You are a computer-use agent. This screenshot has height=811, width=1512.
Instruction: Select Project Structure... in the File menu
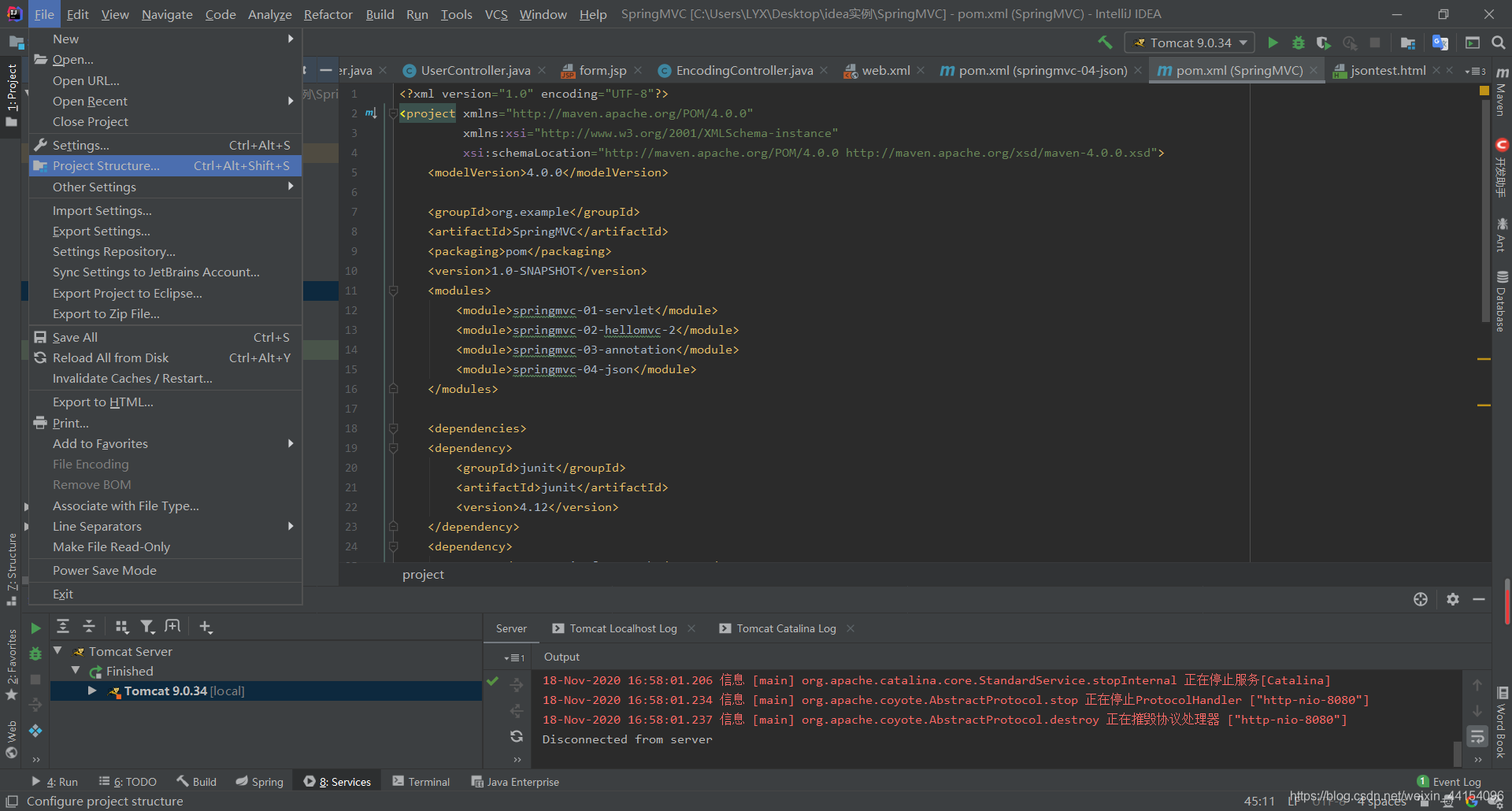[165, 166]
